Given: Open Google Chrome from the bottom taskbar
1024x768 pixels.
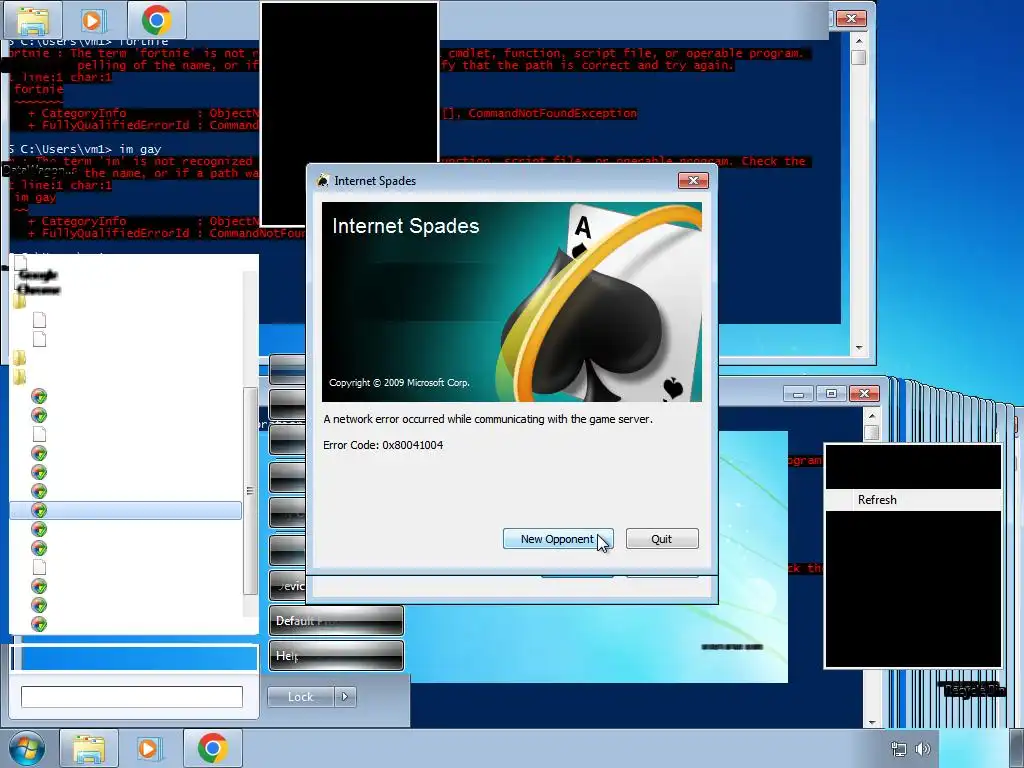Looking at the screenshot, I should tap(212, 748).
